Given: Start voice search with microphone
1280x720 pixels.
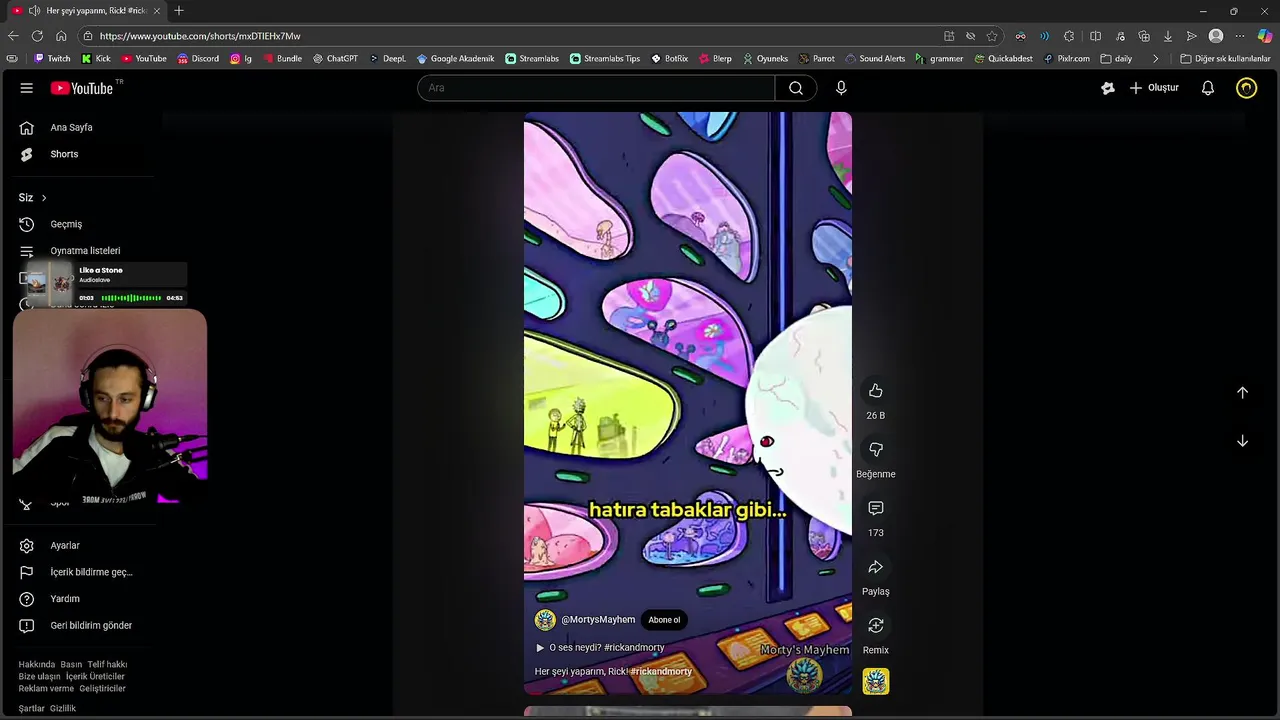Looking at the screenshot, I should click(x=841, y=88).
